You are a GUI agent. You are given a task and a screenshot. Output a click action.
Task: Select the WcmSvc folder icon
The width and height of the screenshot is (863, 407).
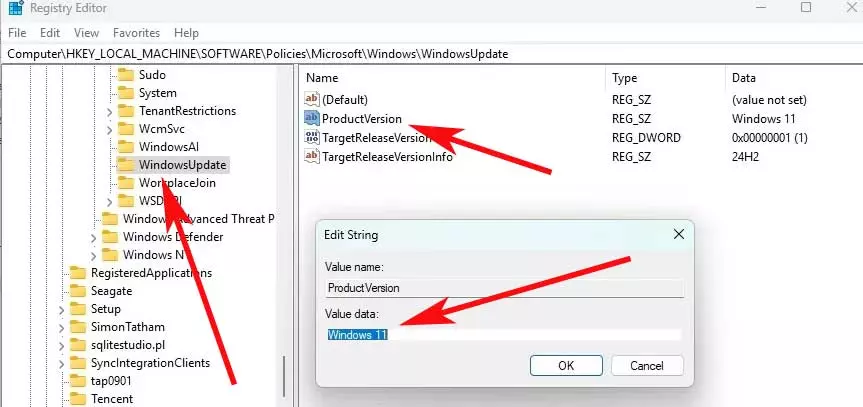pyautogui.click(x=126, y=129)
